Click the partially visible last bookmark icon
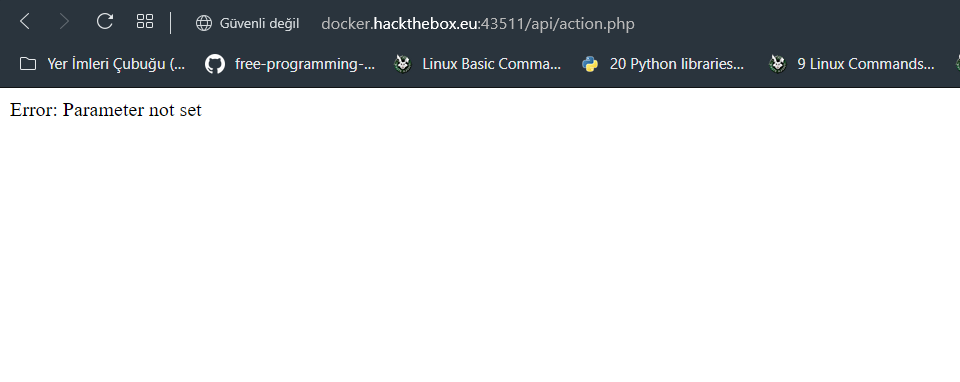The image size is (960, 382). pos(957,64)
